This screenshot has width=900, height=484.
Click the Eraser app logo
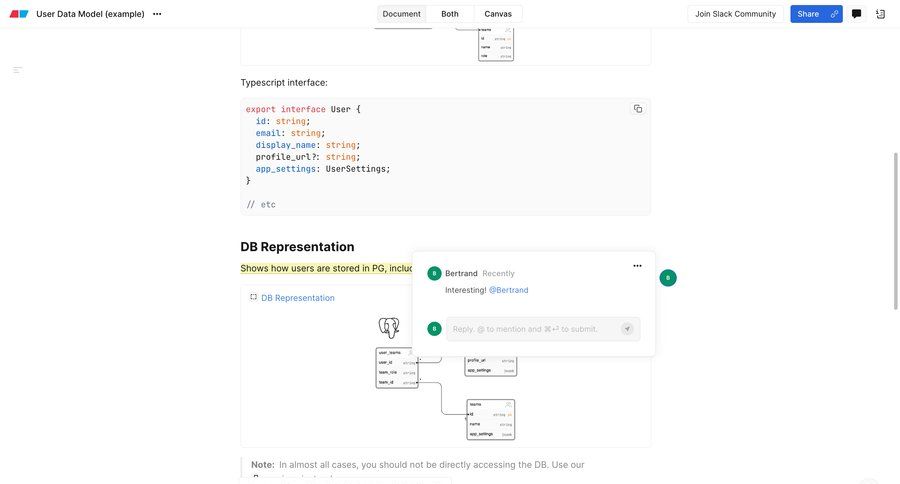(x=19, y=14)
